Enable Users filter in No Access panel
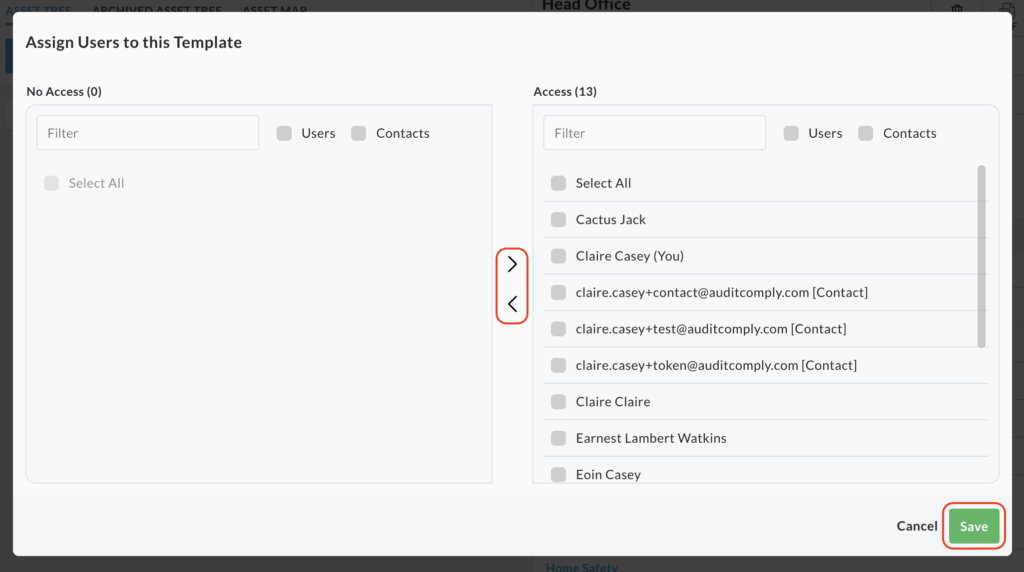 coord(284,133)
